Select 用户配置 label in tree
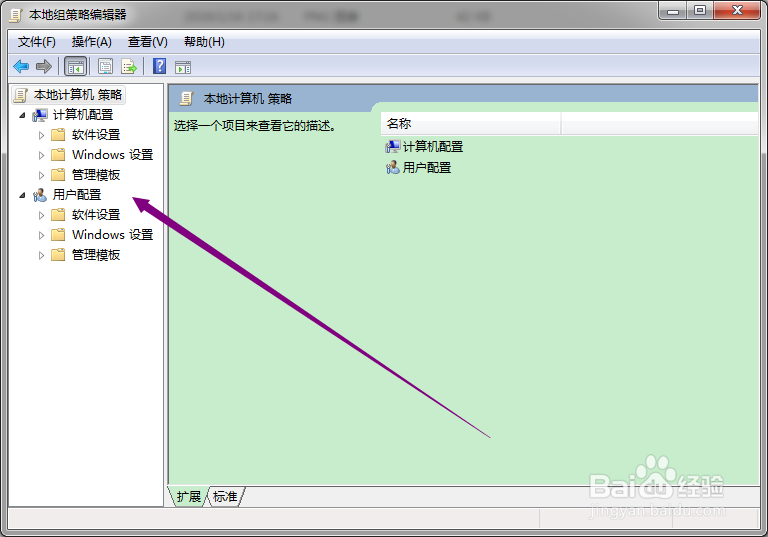Screen dimensions: 768x537 click(77, 195)
